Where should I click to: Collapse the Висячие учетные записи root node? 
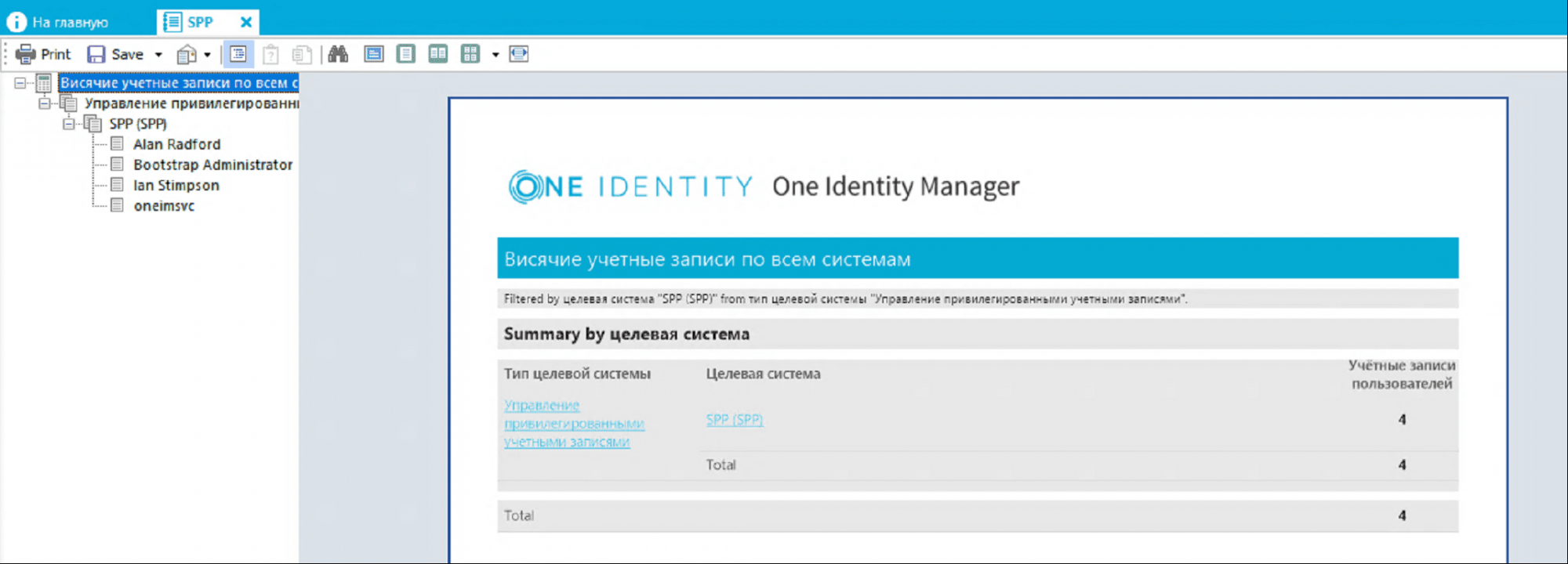tap(20, 83)
